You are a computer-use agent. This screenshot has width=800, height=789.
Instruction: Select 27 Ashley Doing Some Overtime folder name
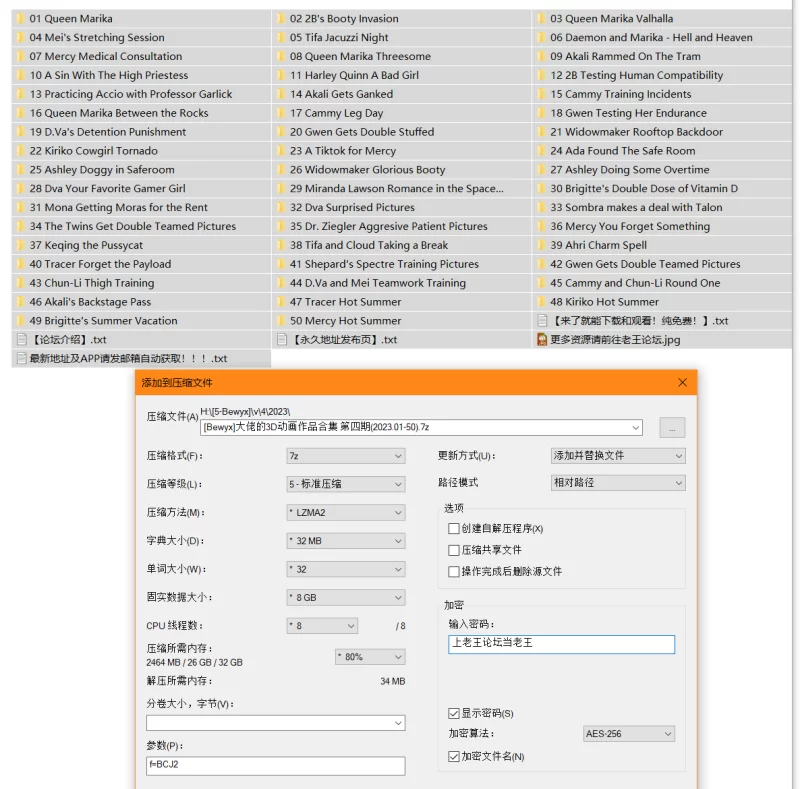[630, 170]
